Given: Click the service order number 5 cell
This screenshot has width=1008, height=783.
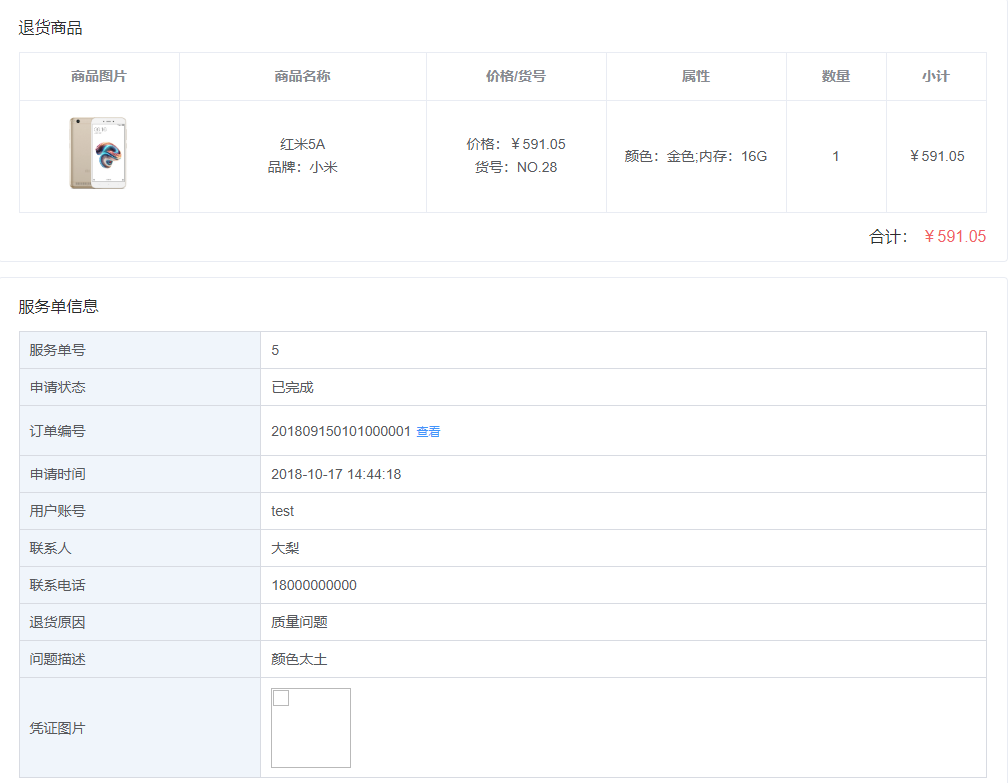Looking at the screenshot, I should tap(273, 349).
